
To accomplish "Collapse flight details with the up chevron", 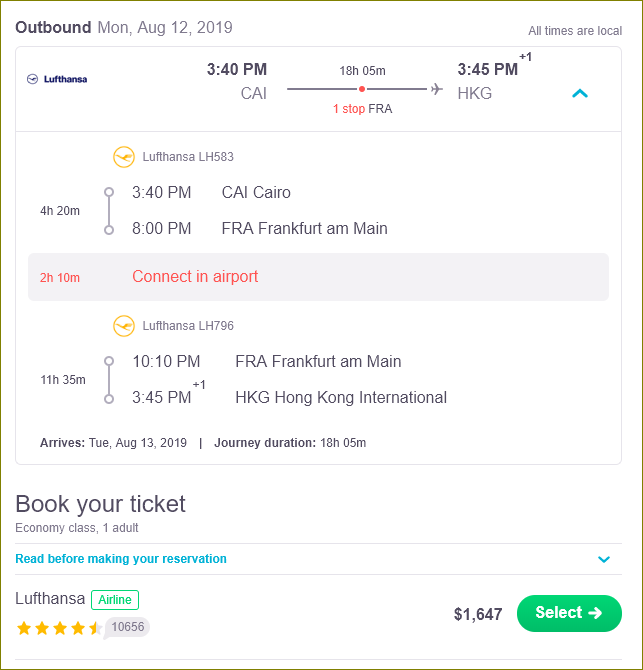I will click(x=580, y=93).
